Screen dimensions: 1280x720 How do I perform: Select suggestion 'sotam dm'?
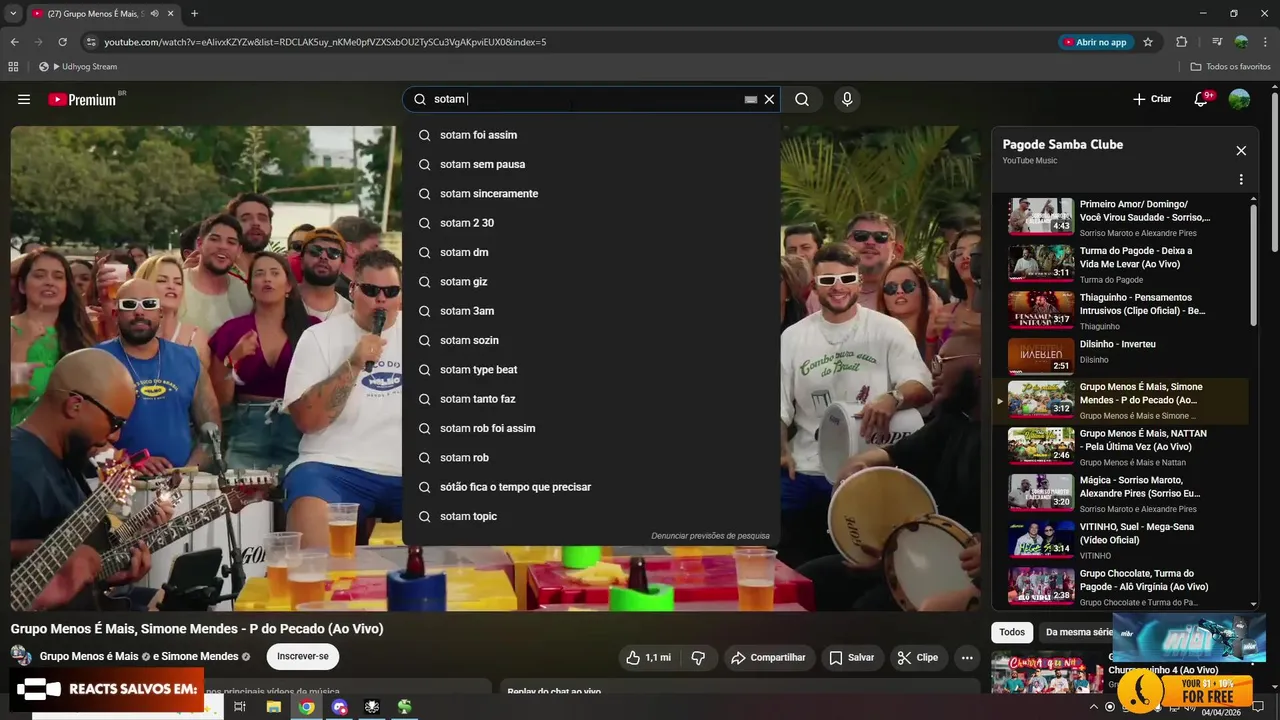point(591,252)
